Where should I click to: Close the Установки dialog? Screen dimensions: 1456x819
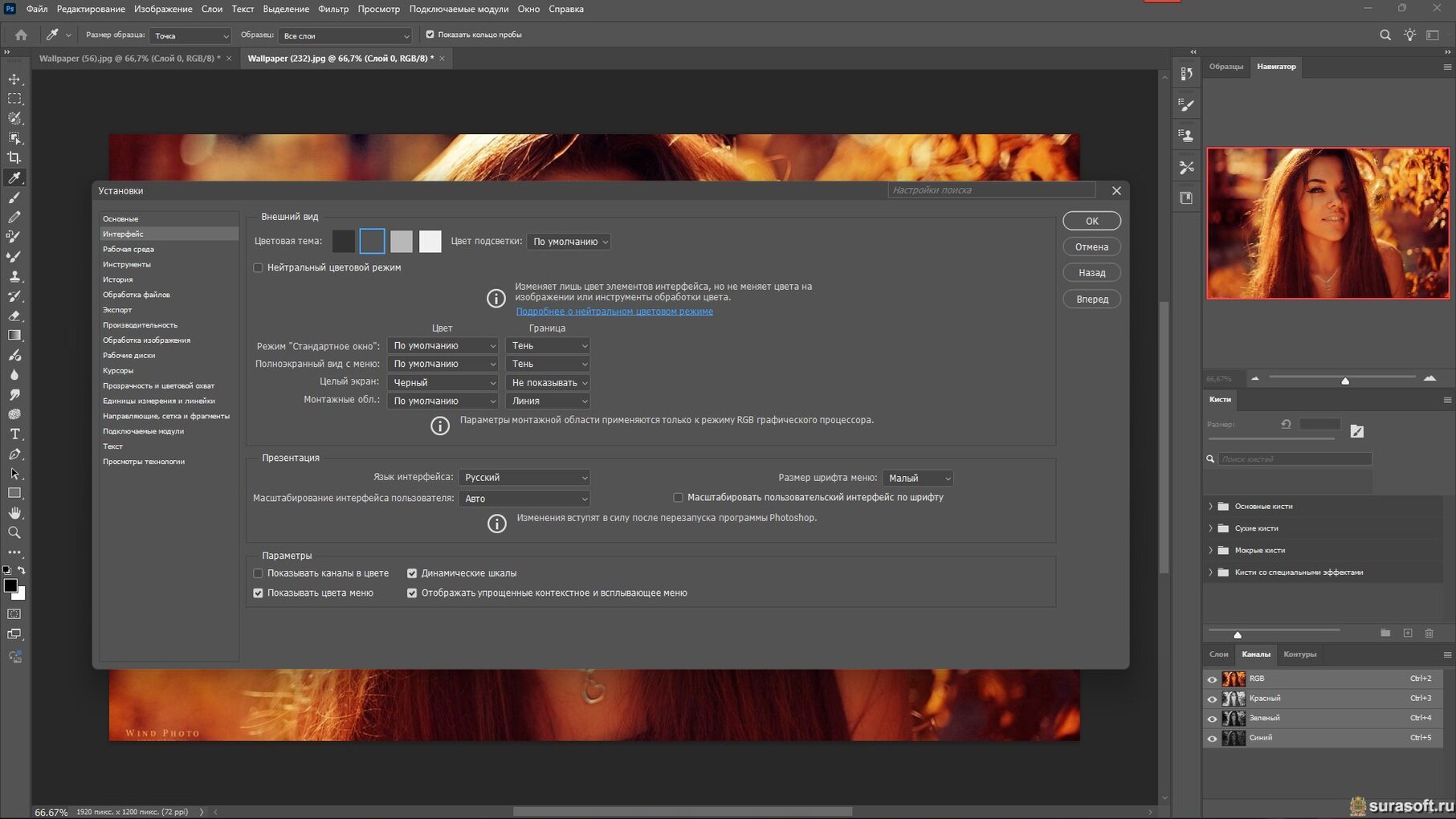coord(1116,191)
